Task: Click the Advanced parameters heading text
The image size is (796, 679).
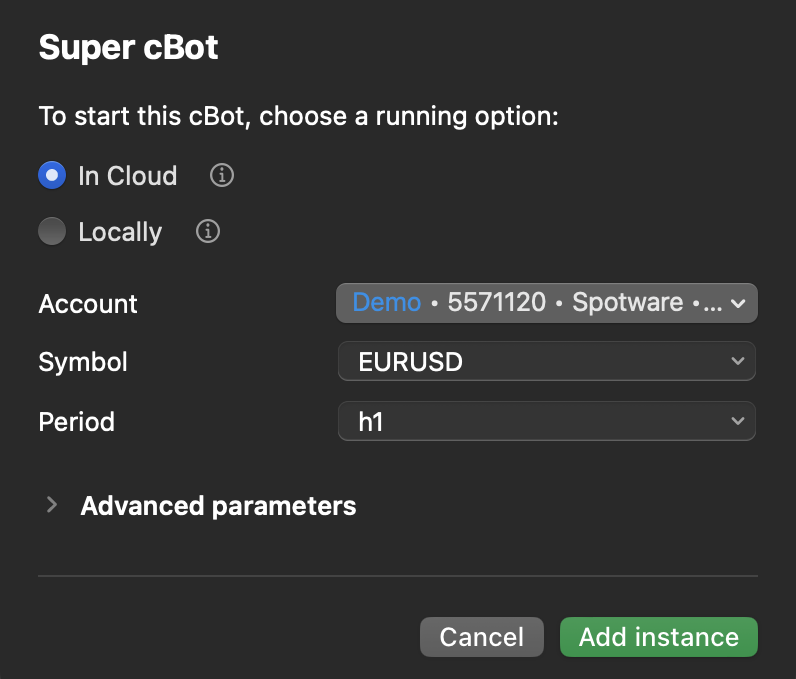Action: click(x=218, y=506)
